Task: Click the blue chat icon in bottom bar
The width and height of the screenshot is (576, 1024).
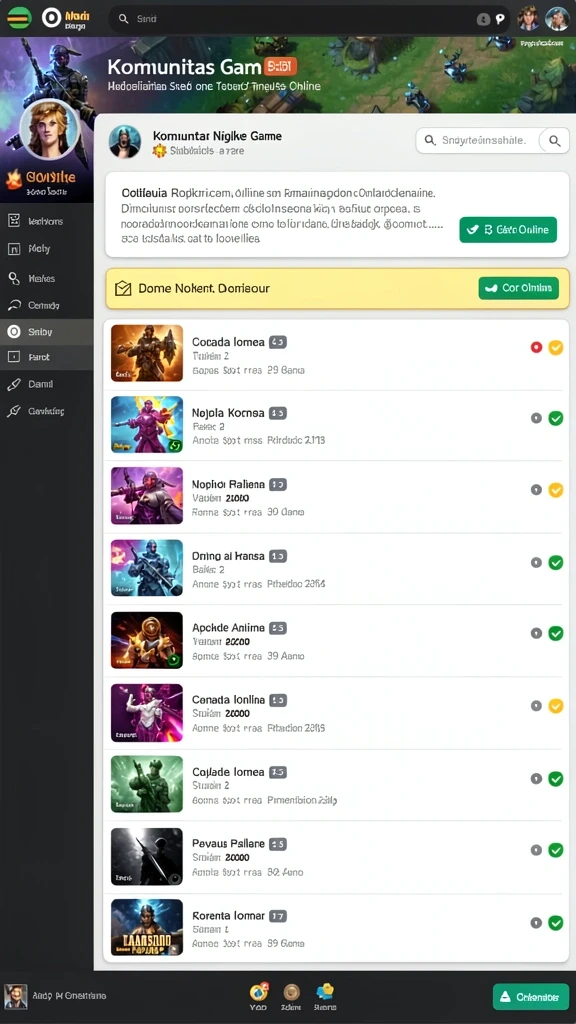Action: coord(325,992)
